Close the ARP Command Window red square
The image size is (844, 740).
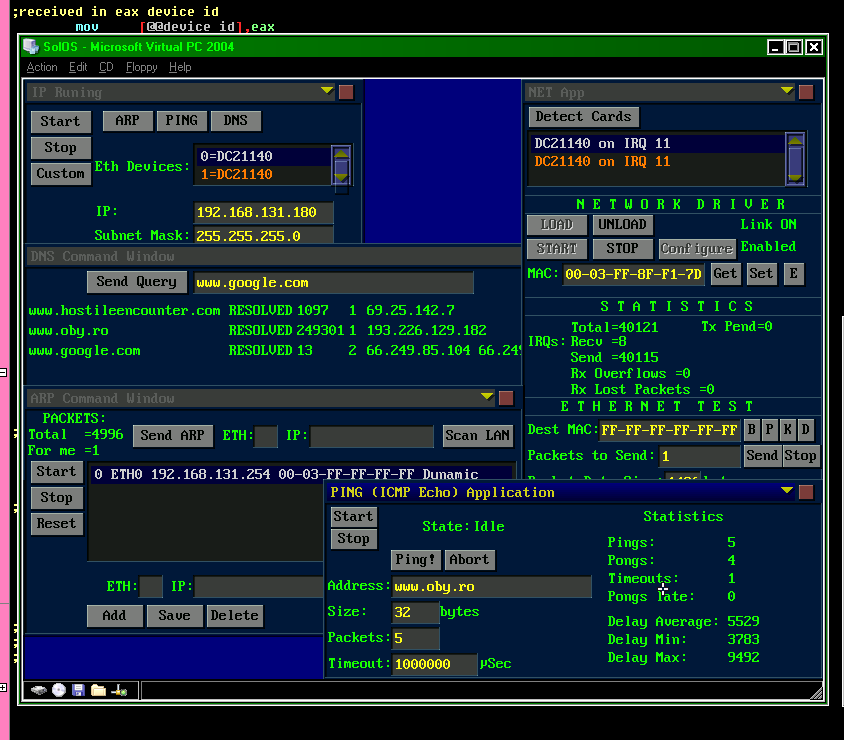point(506,398)
